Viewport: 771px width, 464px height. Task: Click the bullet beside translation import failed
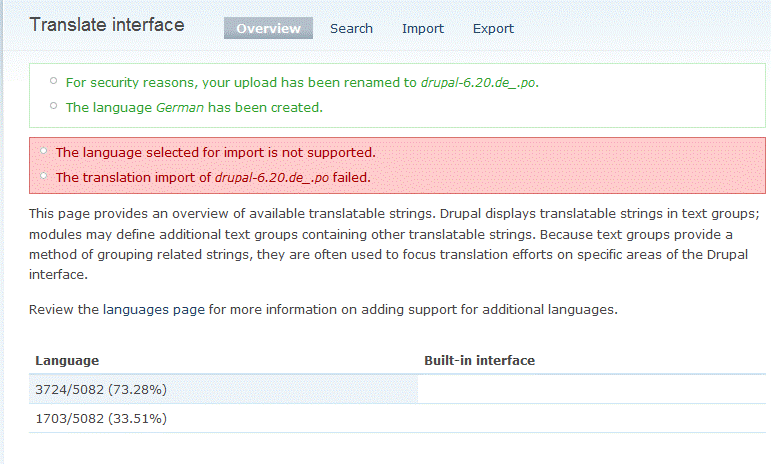(x=44, y=176)
